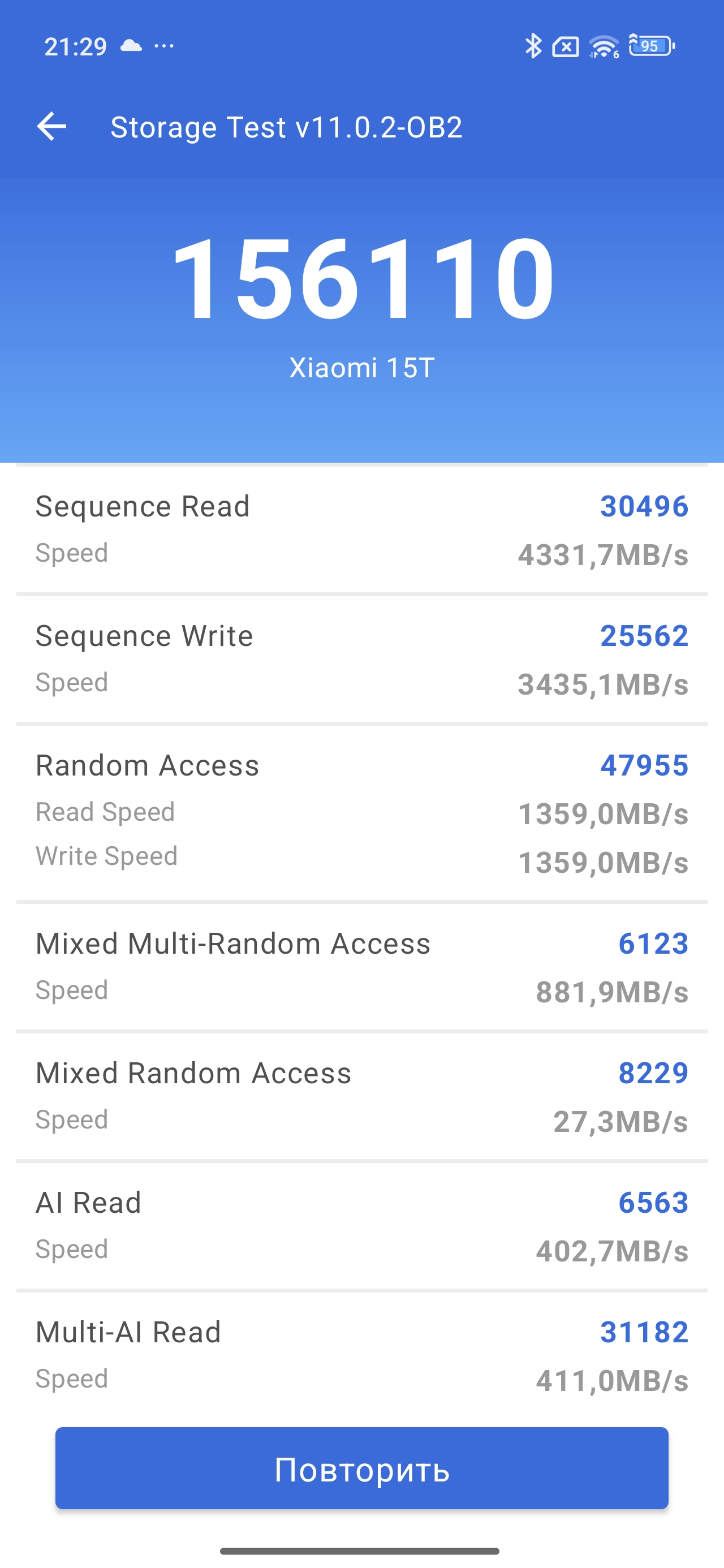The image size is (724, 1568).
Task: Tap the Mixed Random Access row
Action: 361,1096
